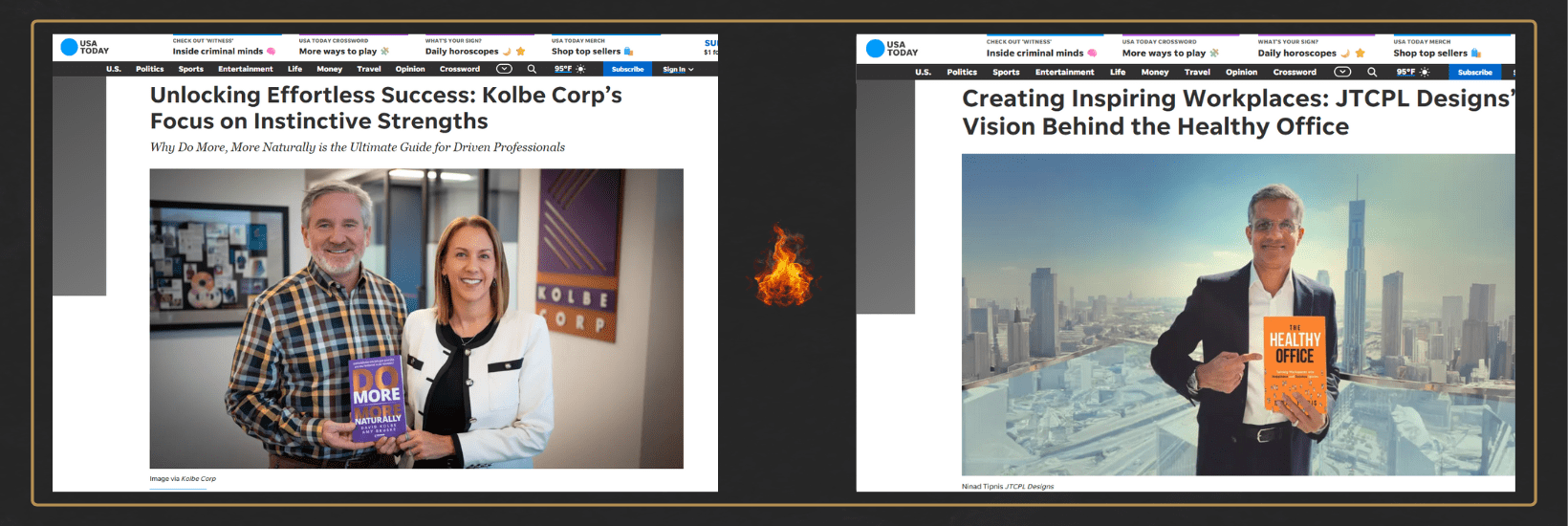
Task: Open the Money section on the right page
Action: tap(1155, 72)
